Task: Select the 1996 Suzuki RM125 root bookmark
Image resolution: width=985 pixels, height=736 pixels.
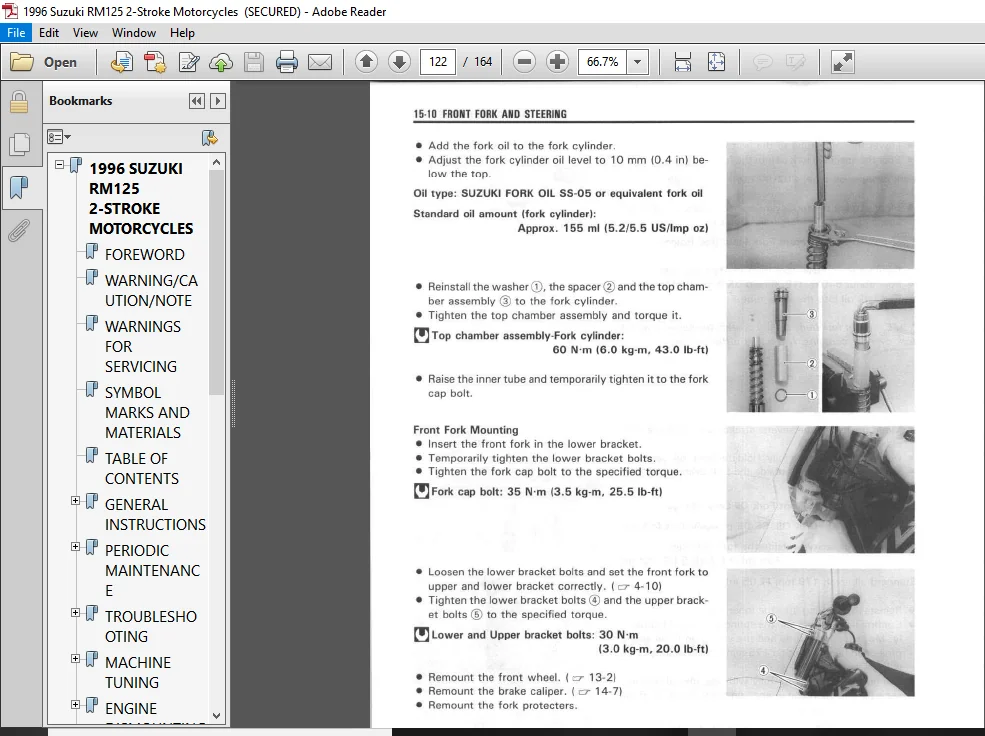Action: pyautogui.click(x=141, y=198)
